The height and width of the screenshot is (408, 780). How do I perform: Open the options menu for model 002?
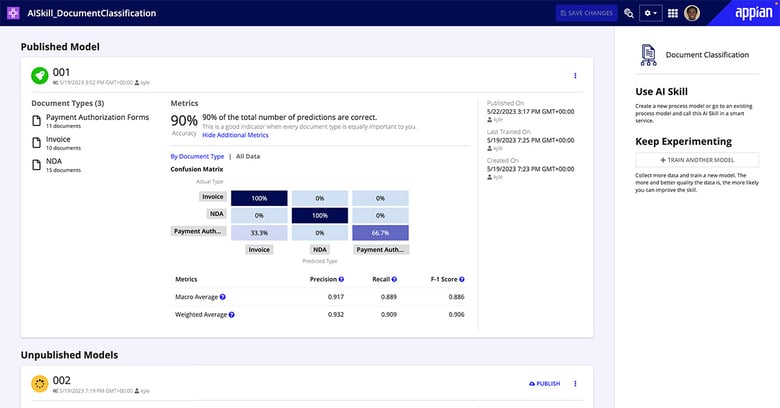575,384
